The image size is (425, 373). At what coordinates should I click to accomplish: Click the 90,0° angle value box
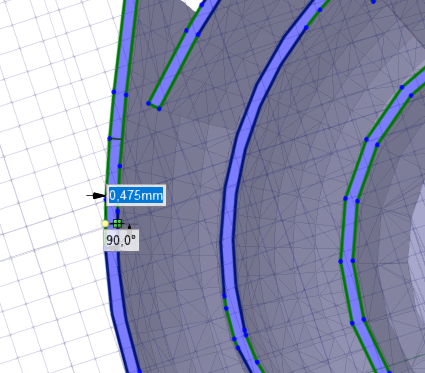121,240
